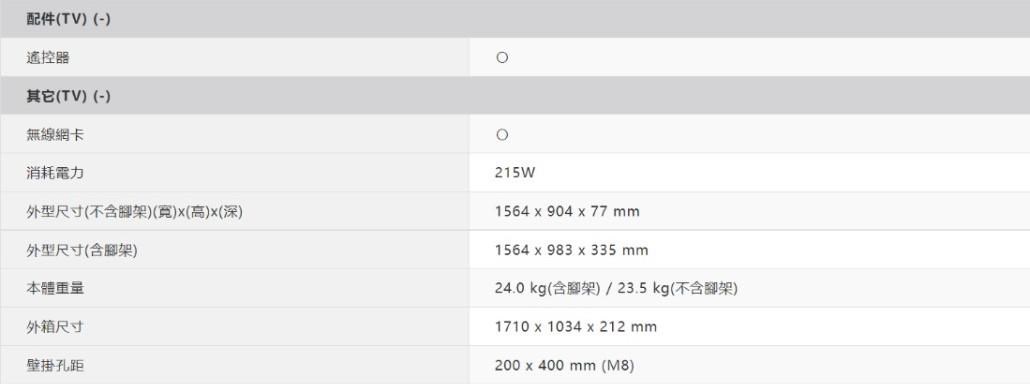Click the 23.5 kg(不含腳架) text

(681, 288)
